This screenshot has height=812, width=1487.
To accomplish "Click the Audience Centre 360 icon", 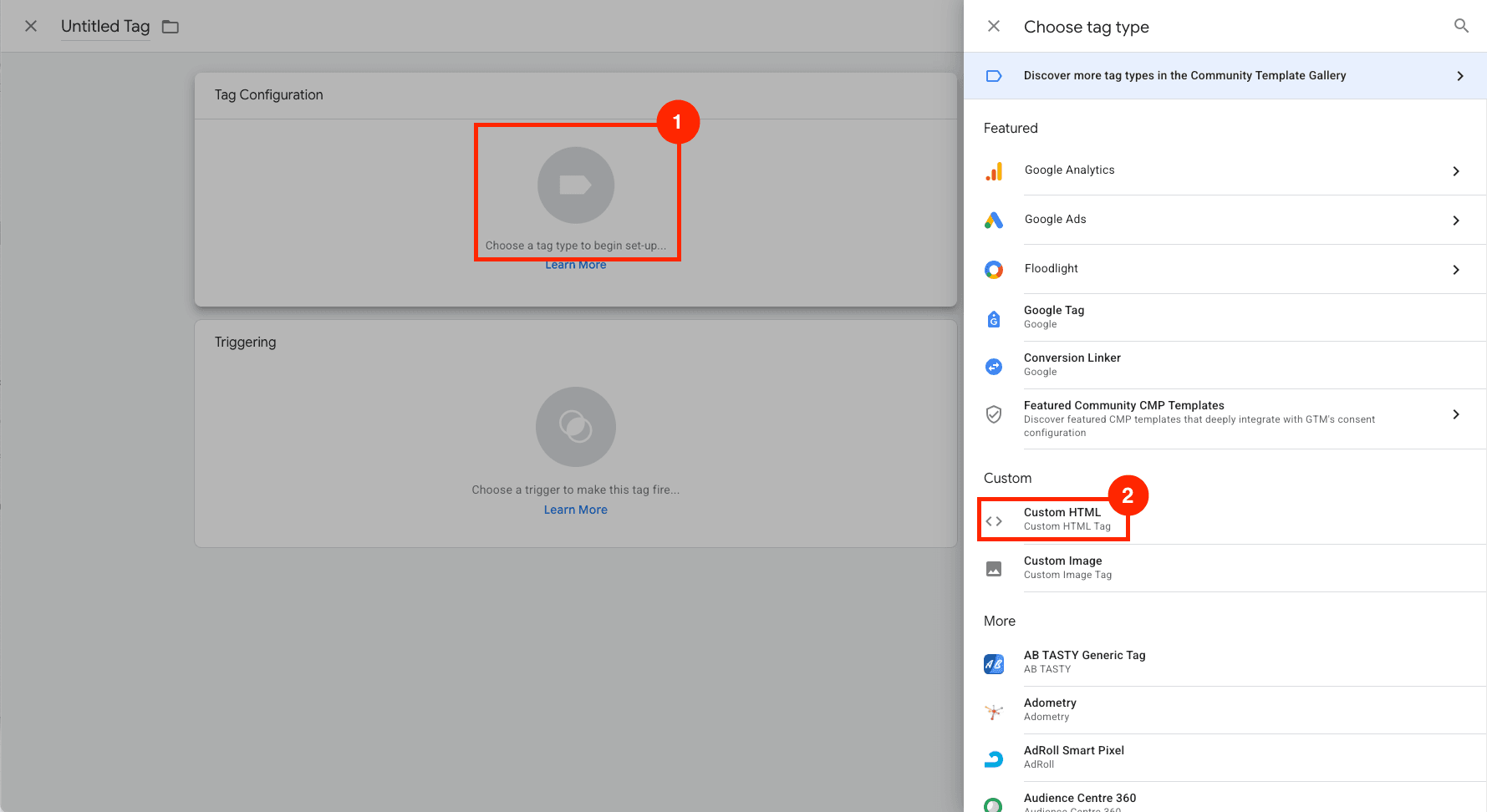I will (994, 804).
